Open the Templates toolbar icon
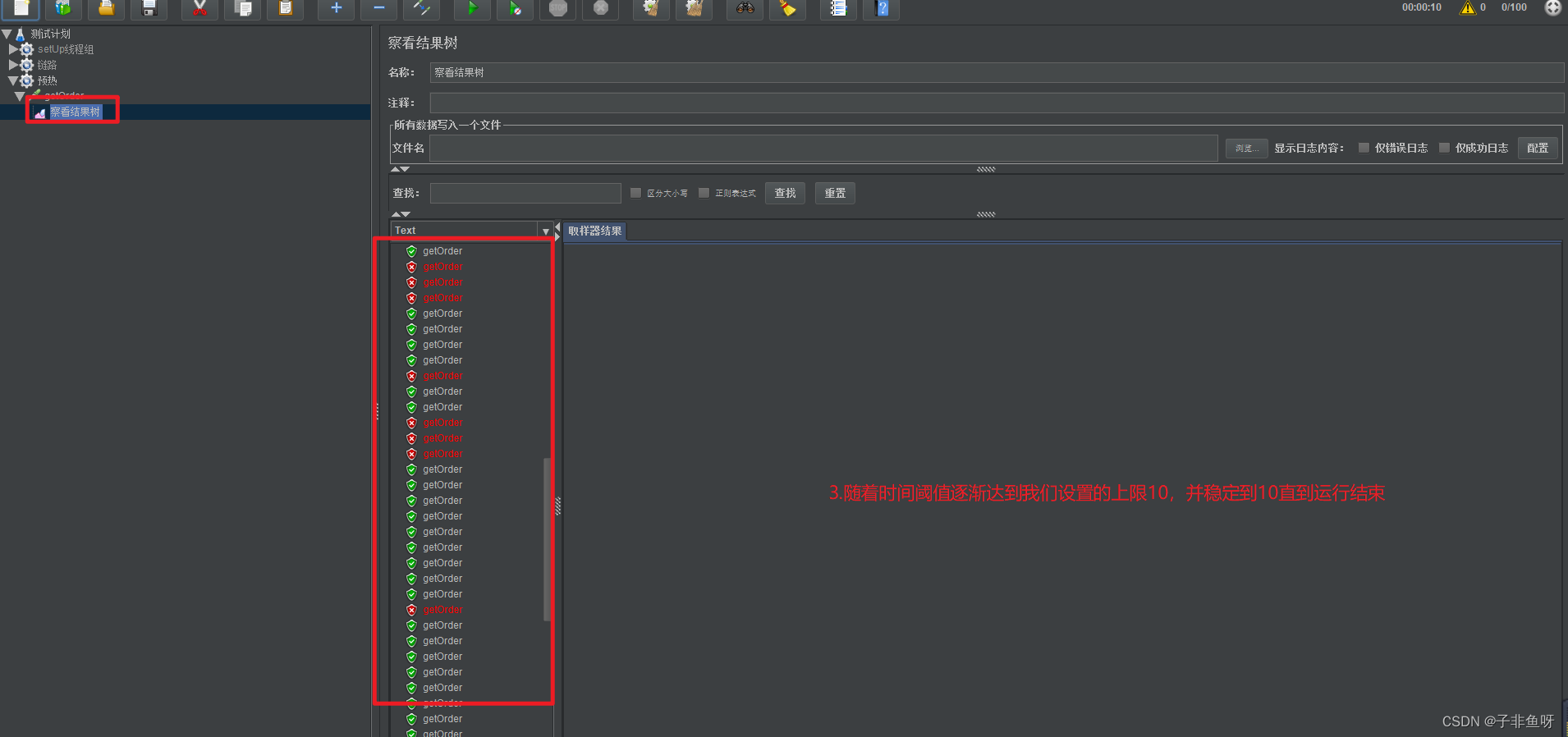Screen dimensions: 1568x737 (63, 8)
